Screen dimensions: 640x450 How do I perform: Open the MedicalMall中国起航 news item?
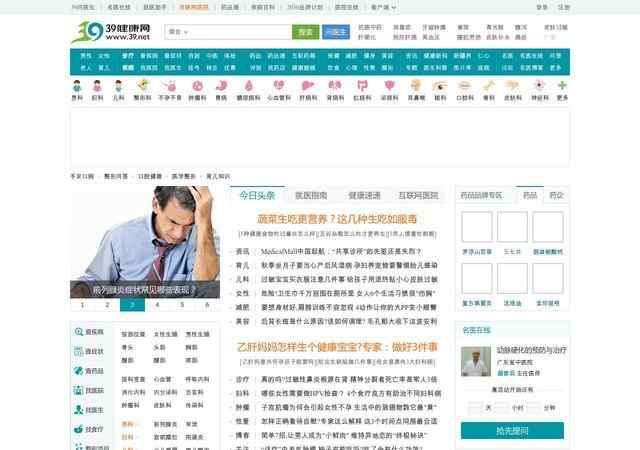pos(341,252)
